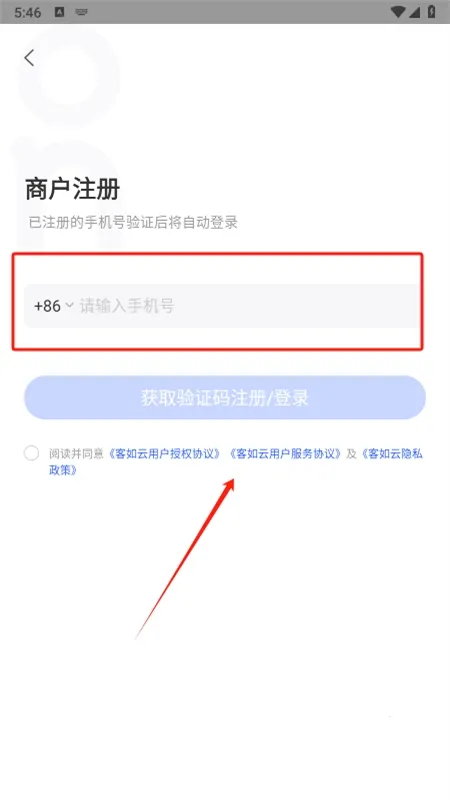Tap the 商户注册 page heading
The image size is (450, 800).
coord(72,189)
